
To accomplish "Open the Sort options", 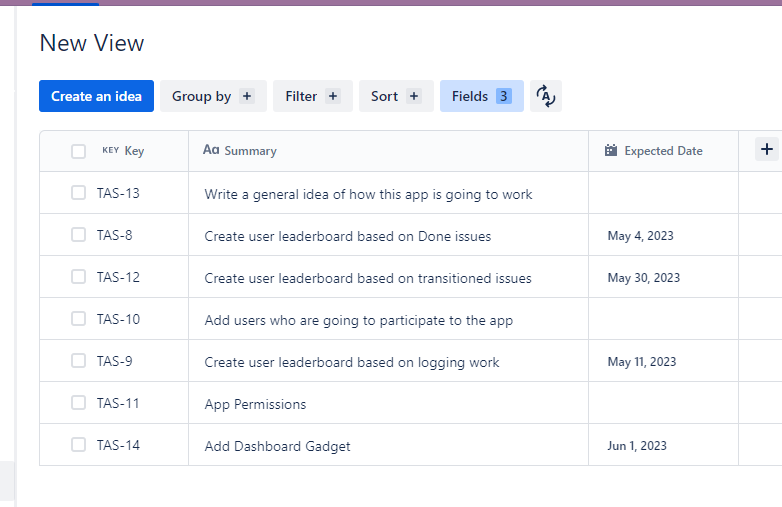I will 396,96.
